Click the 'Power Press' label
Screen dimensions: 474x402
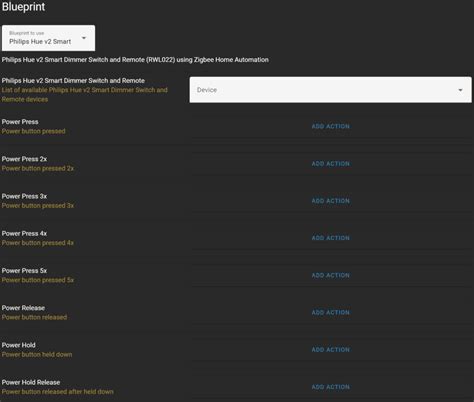point(20,122)
